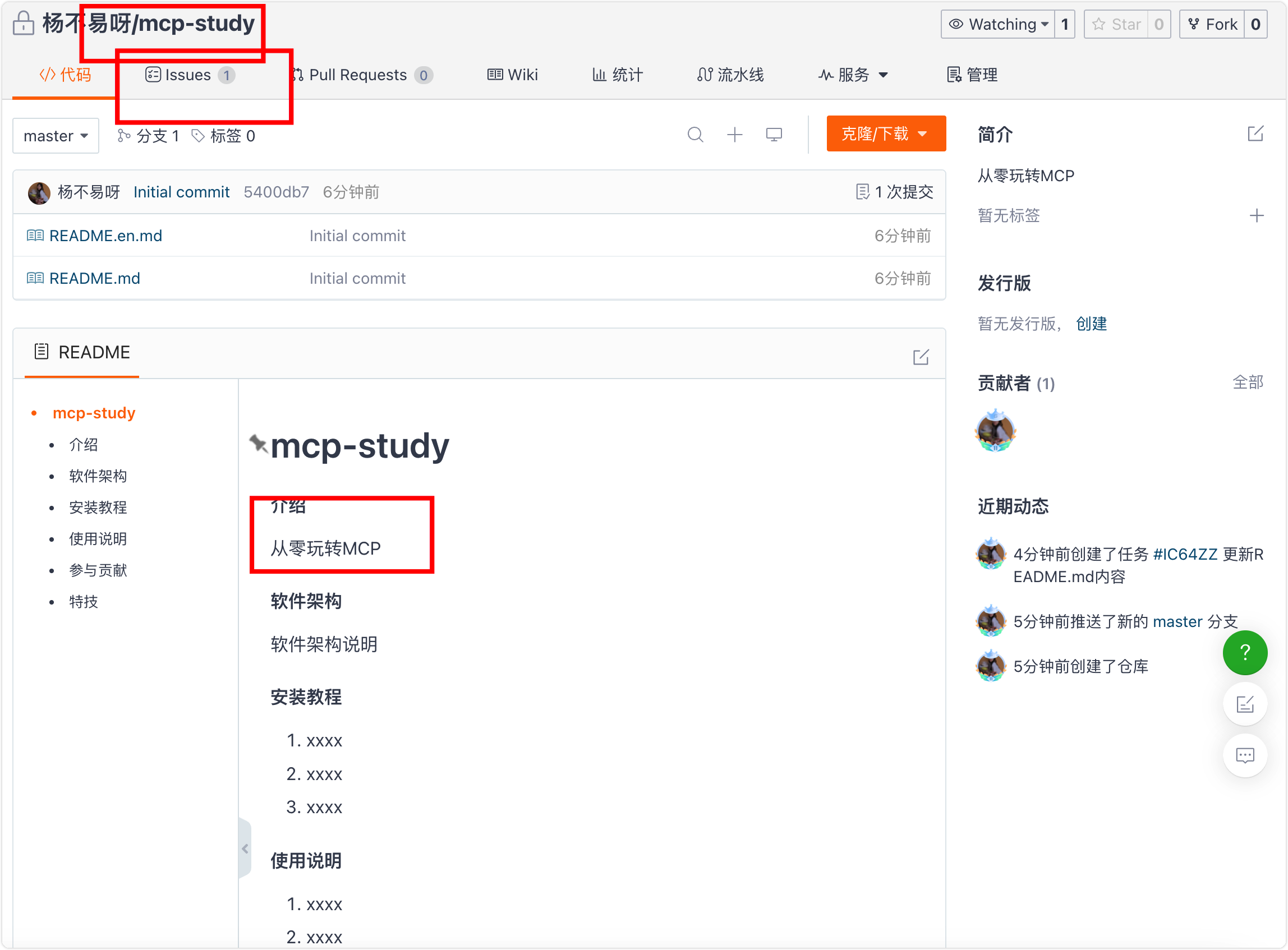Open the floating chat message icon
1288x950 pixels.
pos(1244,755)
